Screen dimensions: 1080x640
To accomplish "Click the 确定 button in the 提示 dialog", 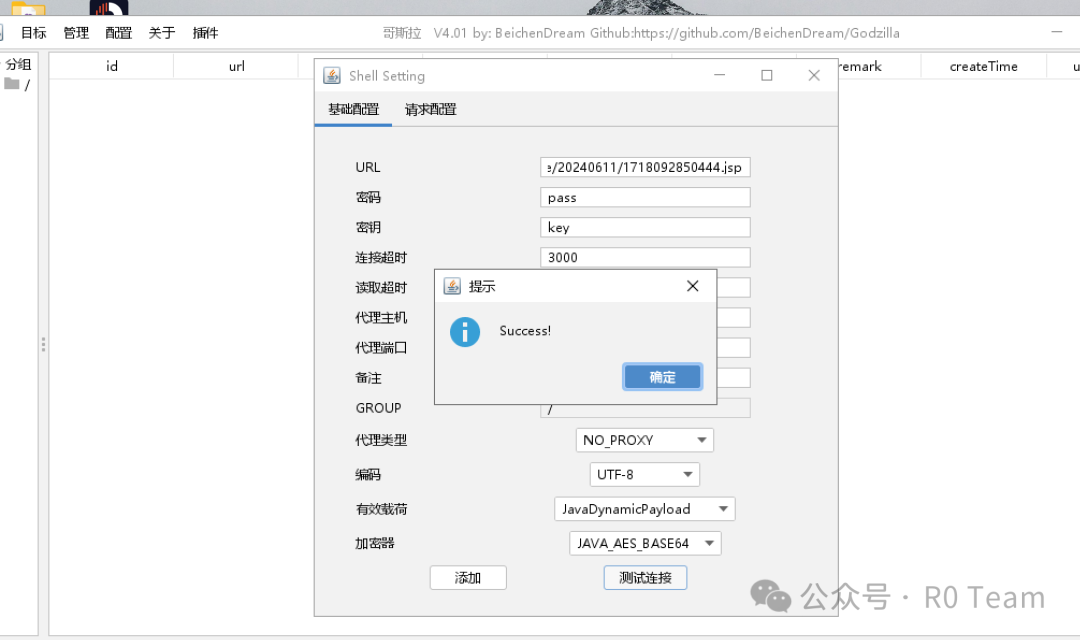I will click(662, 377).
